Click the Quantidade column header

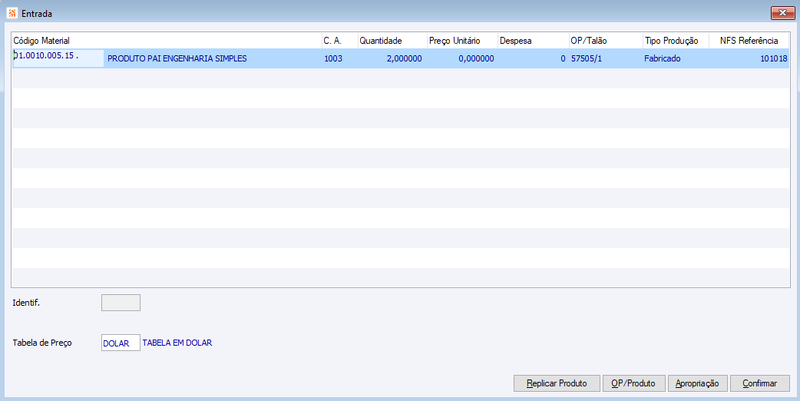(392, 41)
